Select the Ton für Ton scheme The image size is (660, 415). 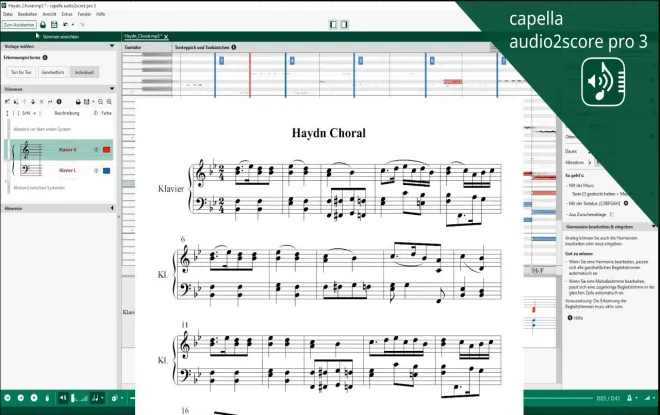click(21, 72)
